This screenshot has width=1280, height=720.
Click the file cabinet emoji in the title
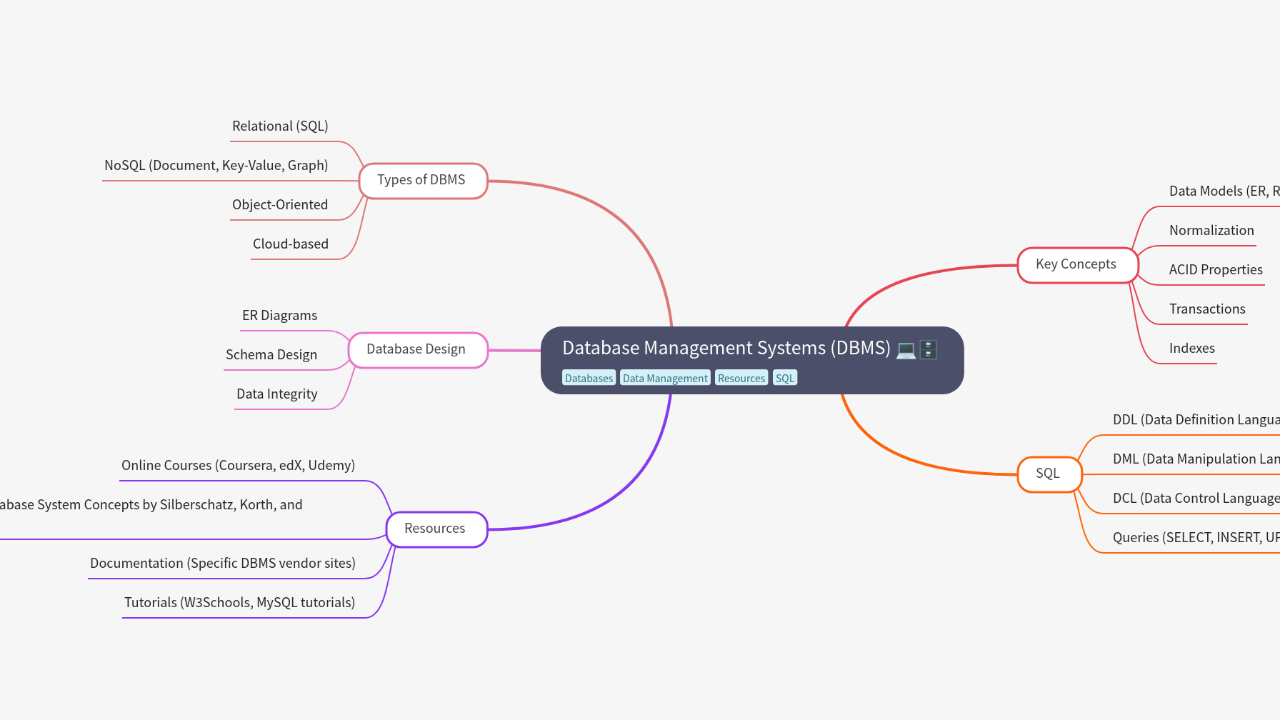coord(929,349)
